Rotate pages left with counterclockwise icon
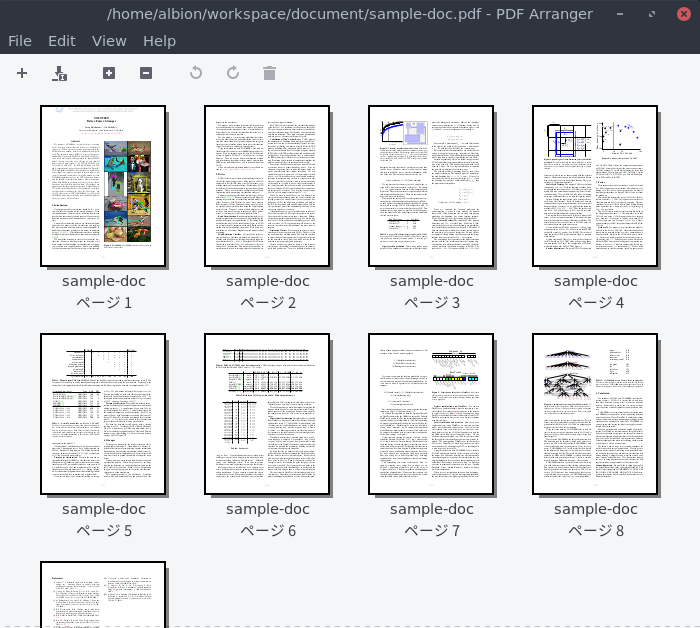Viewport: 700px width, 628px height. (196, 73)
